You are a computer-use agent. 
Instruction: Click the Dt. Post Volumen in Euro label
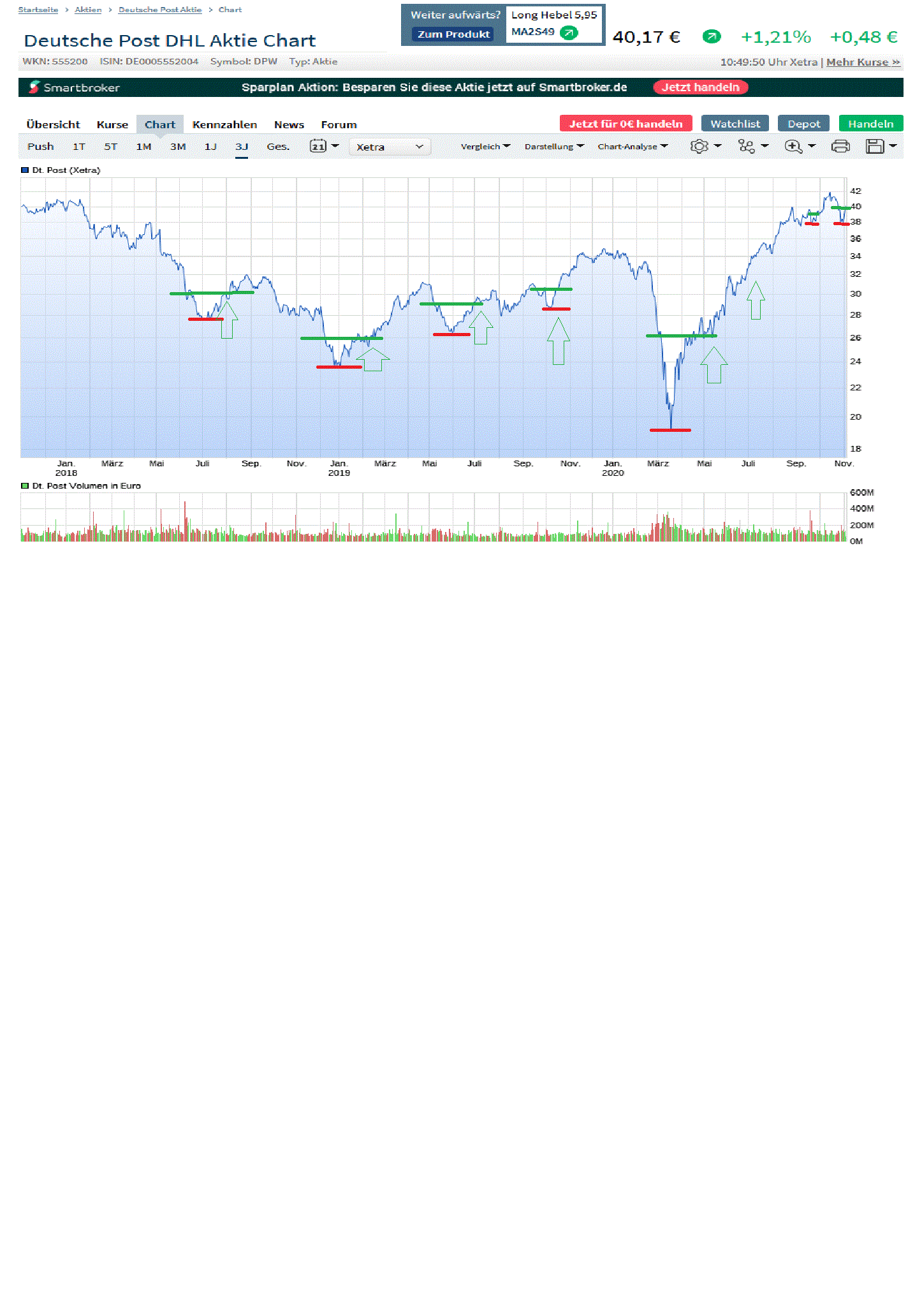[x=87, y=485]
